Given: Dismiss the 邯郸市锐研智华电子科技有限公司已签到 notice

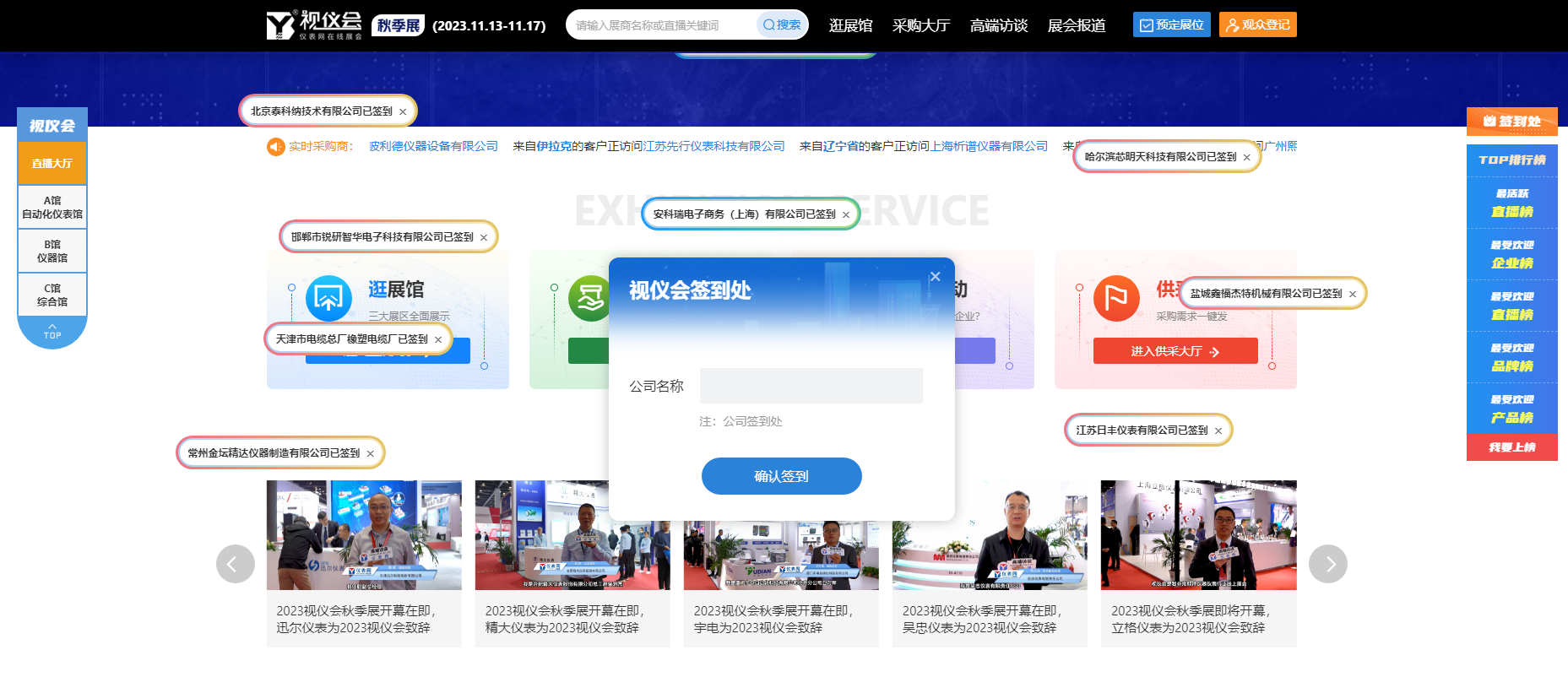Looking at the screenshot, I should coord(484,237).
